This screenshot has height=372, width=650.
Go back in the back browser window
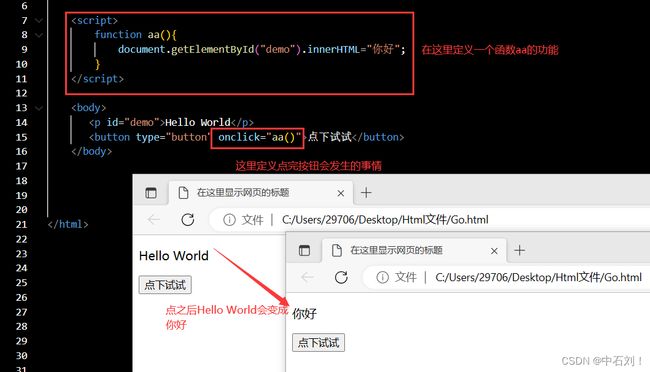(154, 219)
